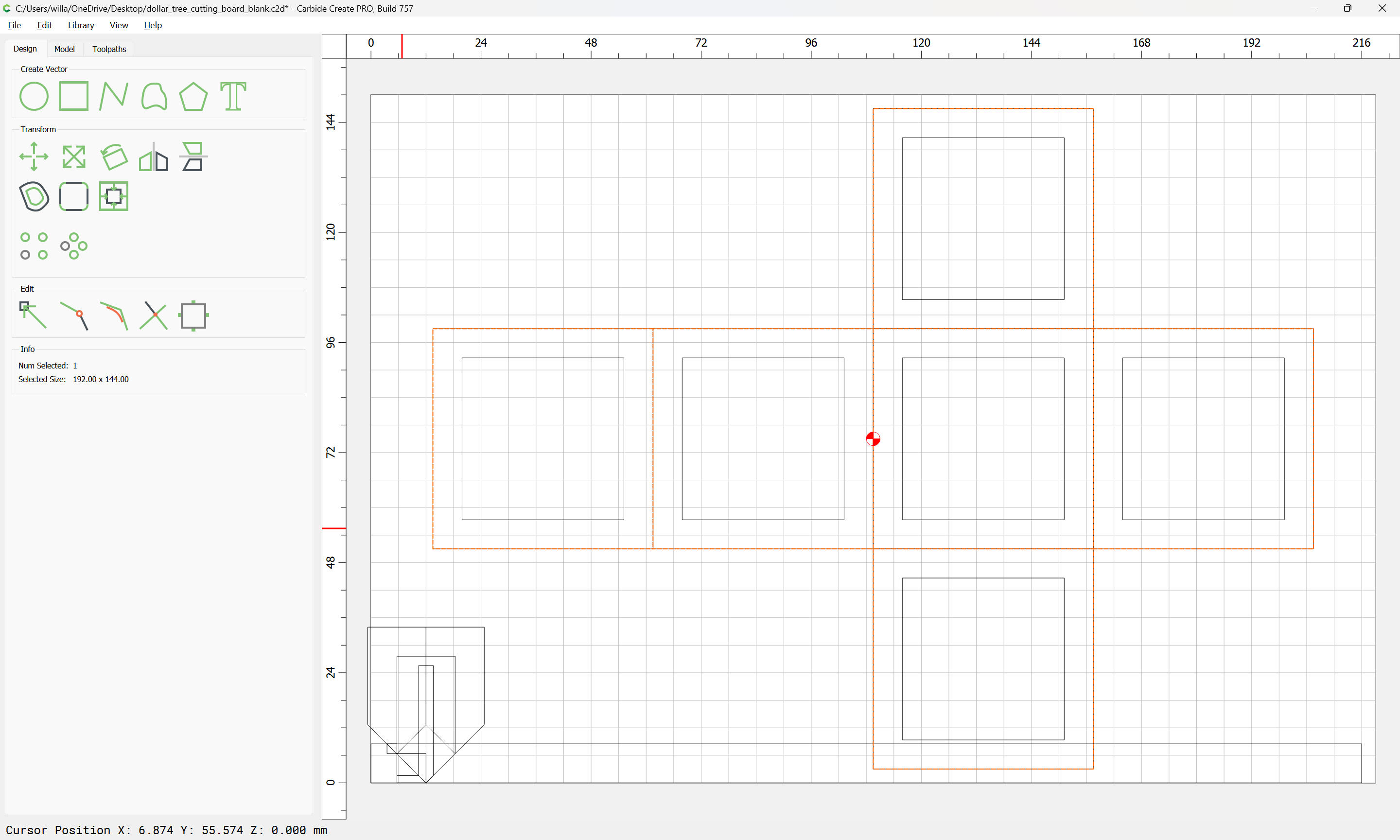Click the top inner square on canvas
This screenshot has width=1400, height=840.
pyautogui.click(x=983, y=218)
